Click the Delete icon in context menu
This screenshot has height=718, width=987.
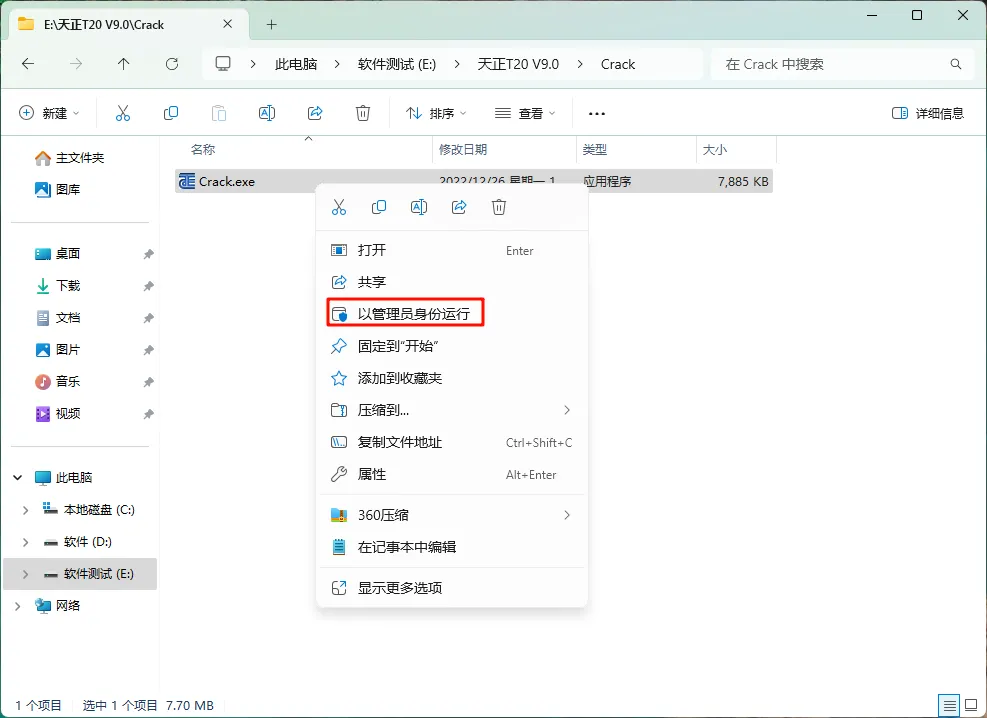499,207
